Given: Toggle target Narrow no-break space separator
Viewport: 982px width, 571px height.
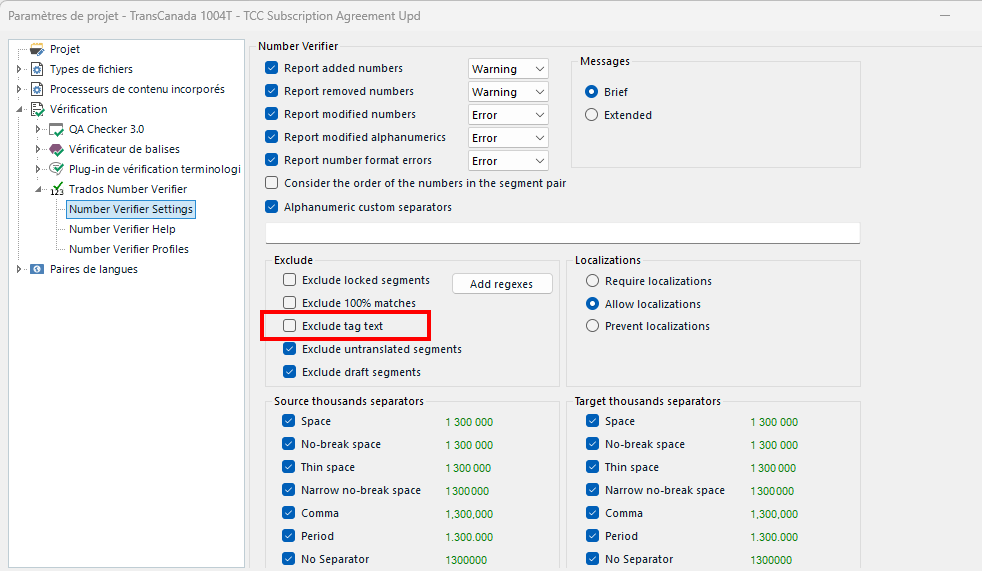Looking at the screenshot, I should point(592,490).
